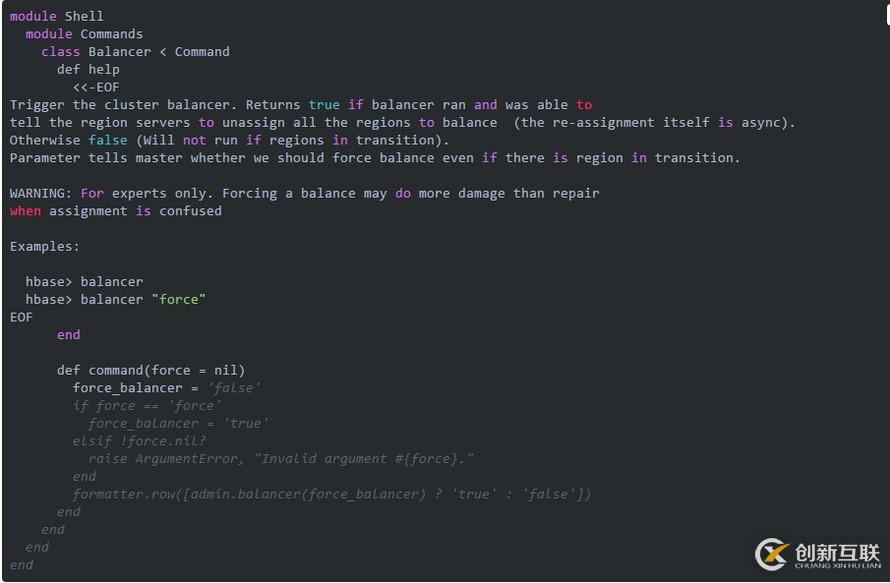Screen dimensions: 890x583
Task: Click the '<<-EOF' heredoc opener
Action: coord(96,87)
